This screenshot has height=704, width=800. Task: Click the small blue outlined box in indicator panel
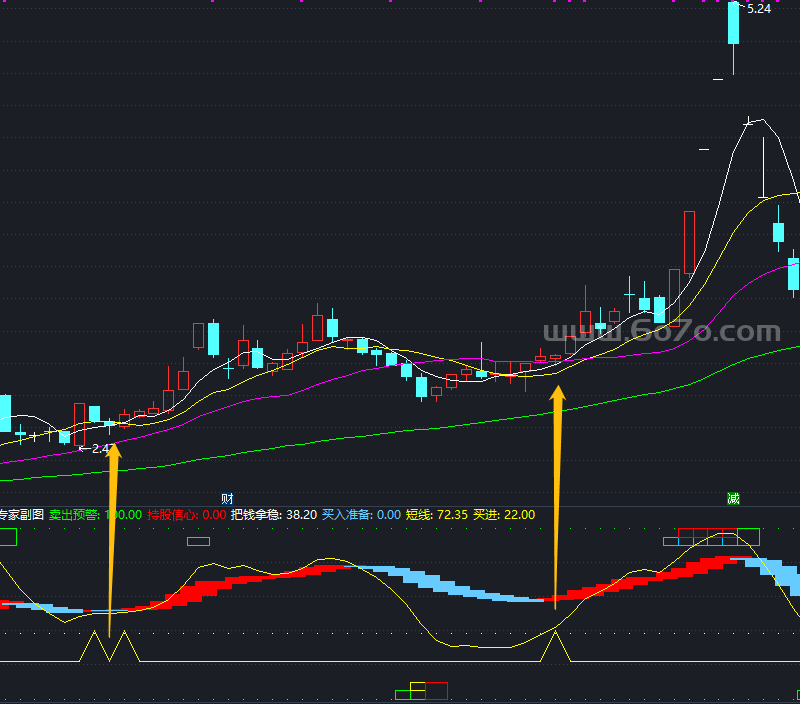(198, 541)
